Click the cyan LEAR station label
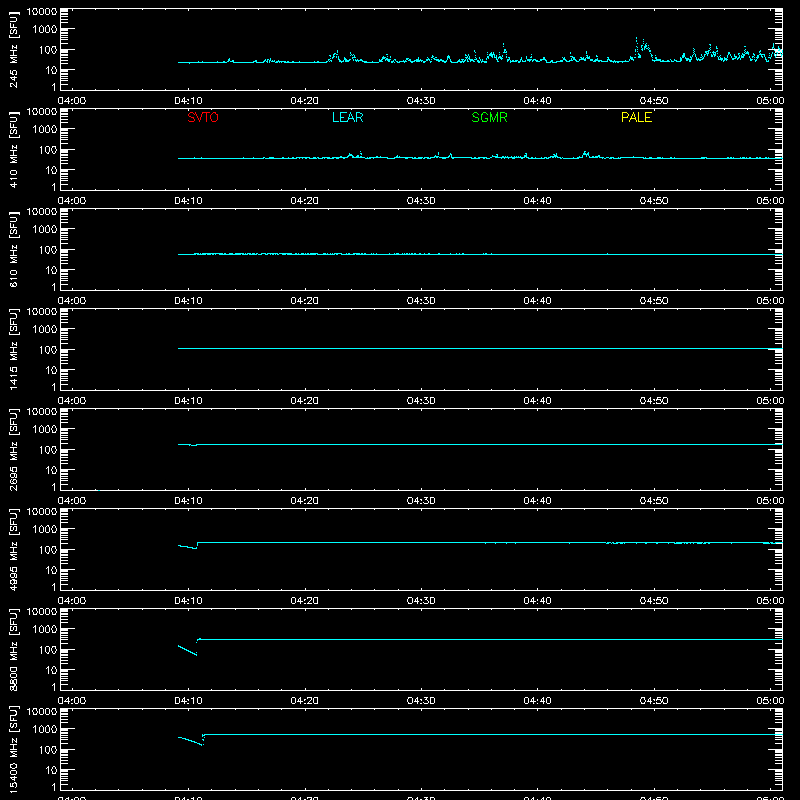The width and height of the screenshot is (800, 800). [347, 117]
